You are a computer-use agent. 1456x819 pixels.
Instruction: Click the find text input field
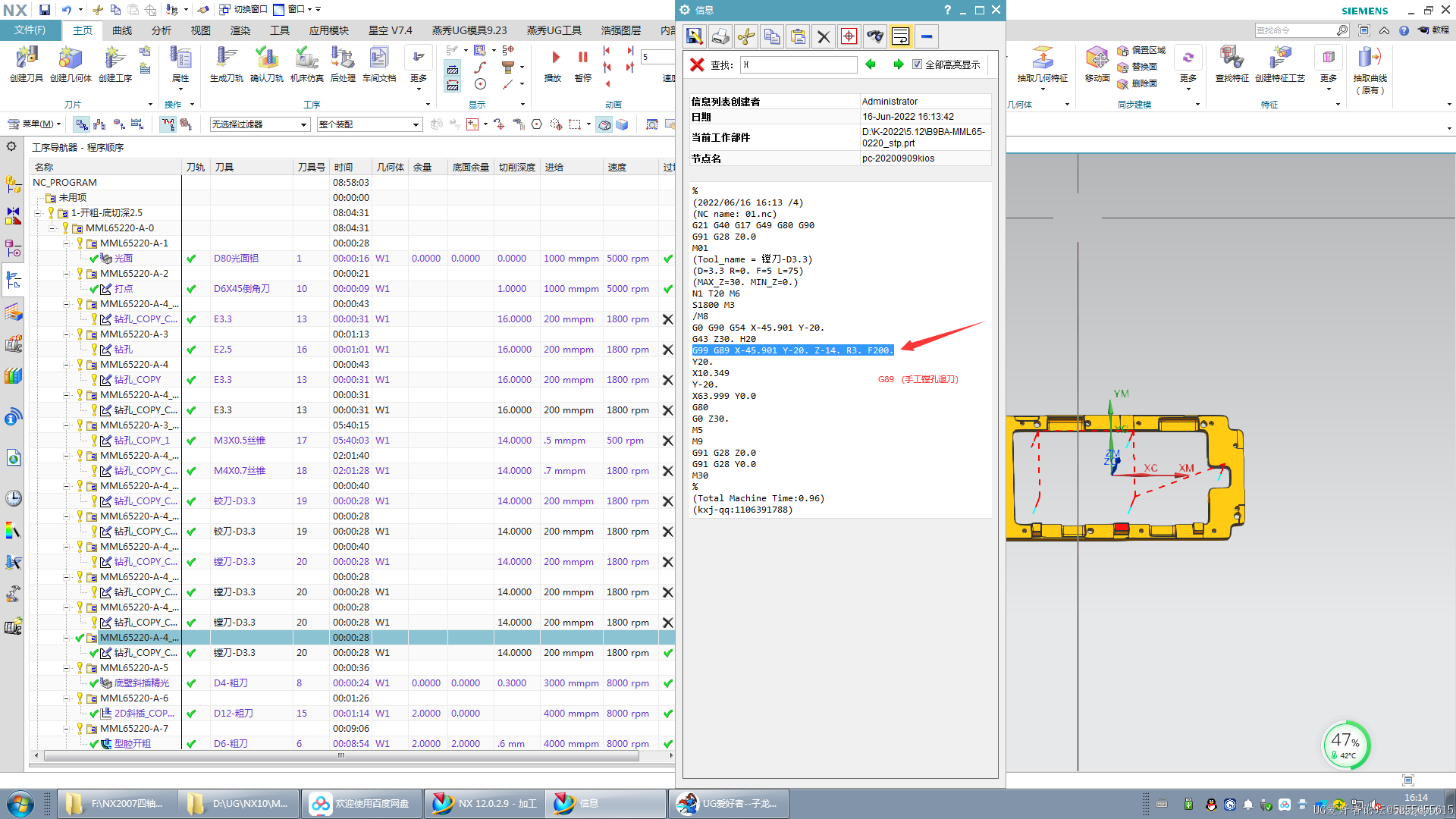point(799,64)
